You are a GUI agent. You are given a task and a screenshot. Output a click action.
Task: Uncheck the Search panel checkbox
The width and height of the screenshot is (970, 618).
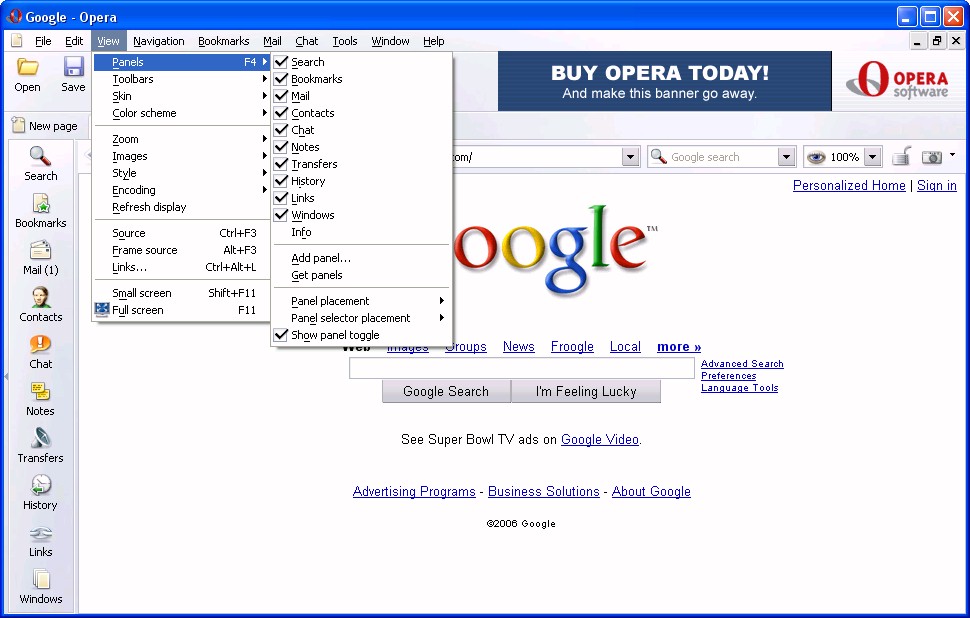click(281, 62)
